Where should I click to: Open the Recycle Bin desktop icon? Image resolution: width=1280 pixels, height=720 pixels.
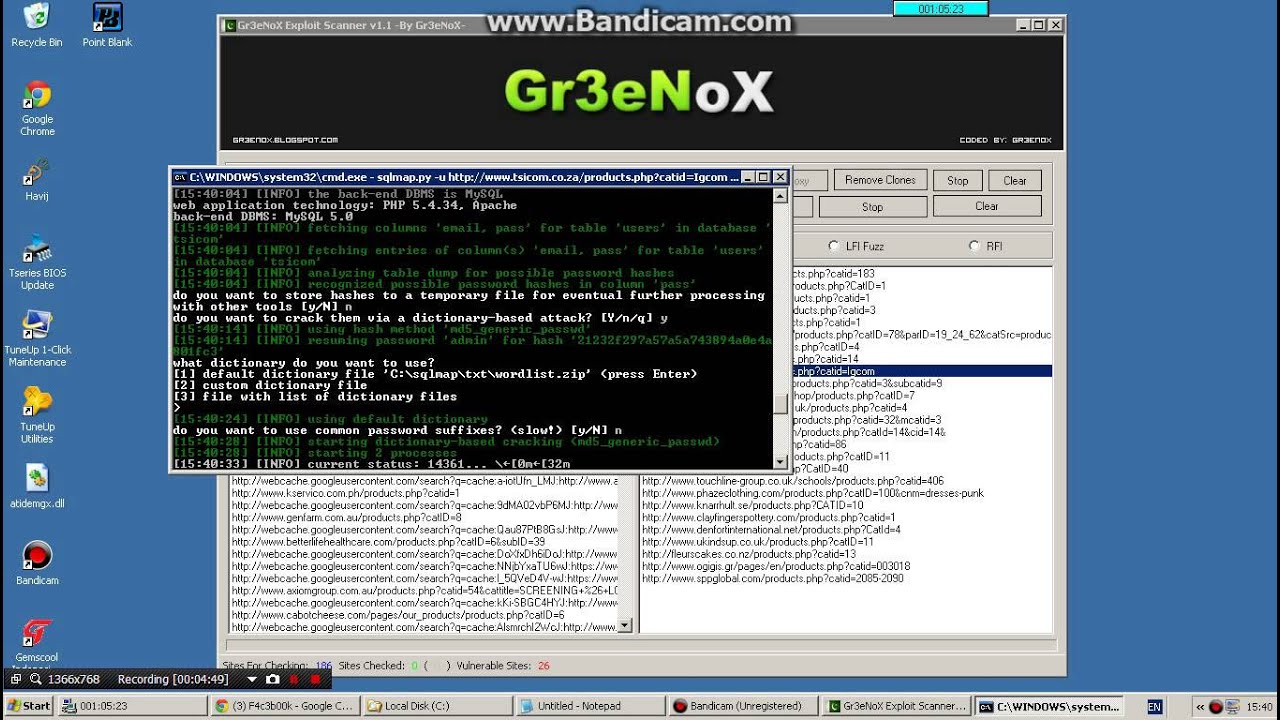37,26
